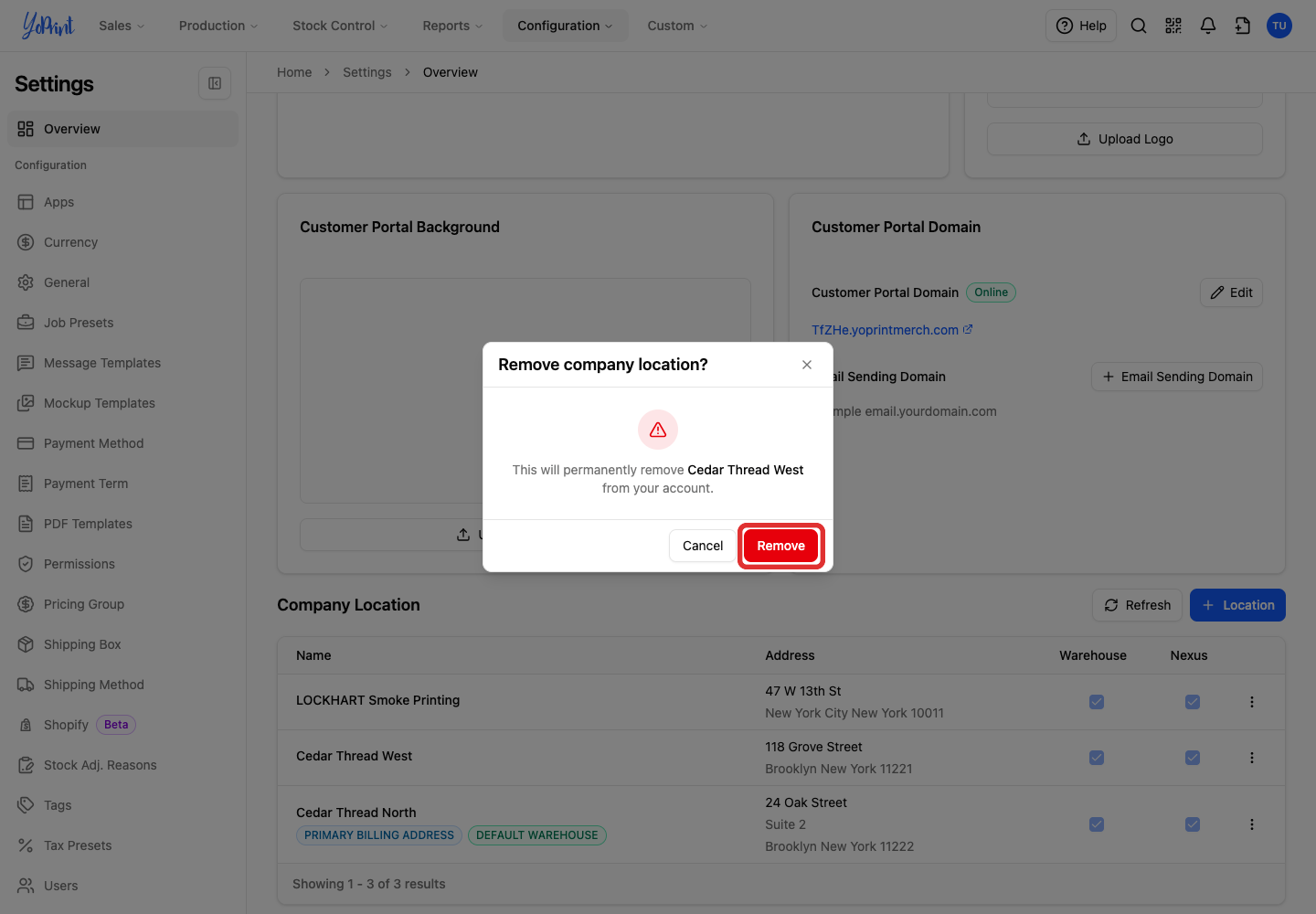
Task: Toggle Warehouse checkbox for Cedar Thread North
Action: tap(1097, 824)
